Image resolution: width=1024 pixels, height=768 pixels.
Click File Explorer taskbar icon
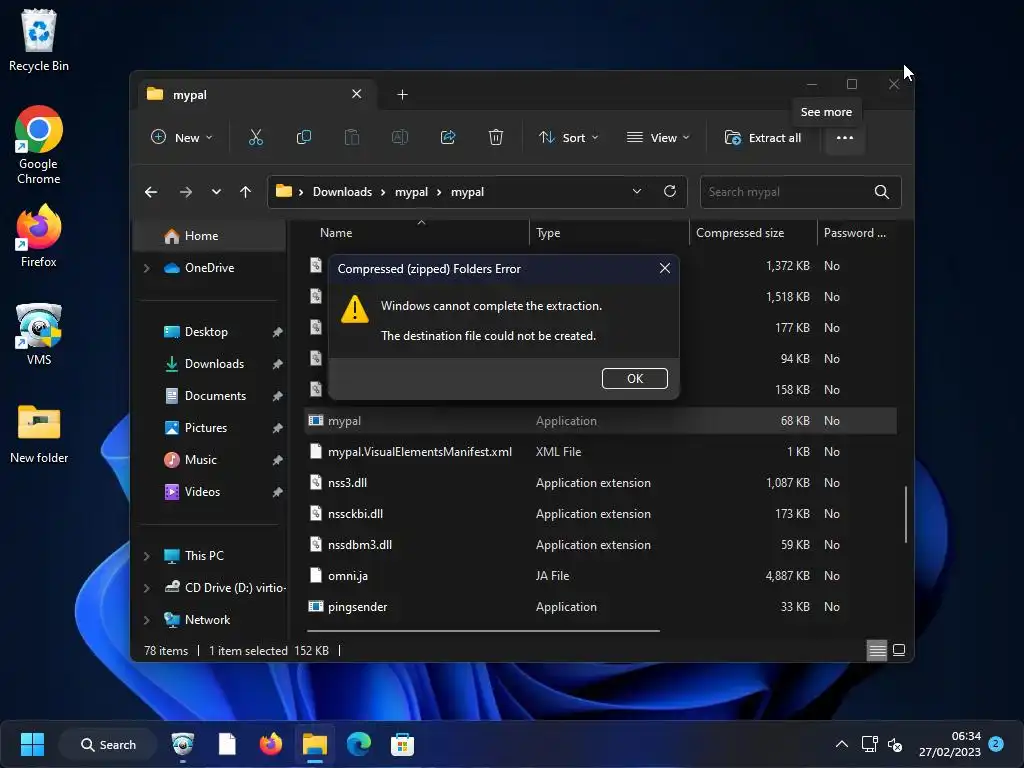pos(315,744)
